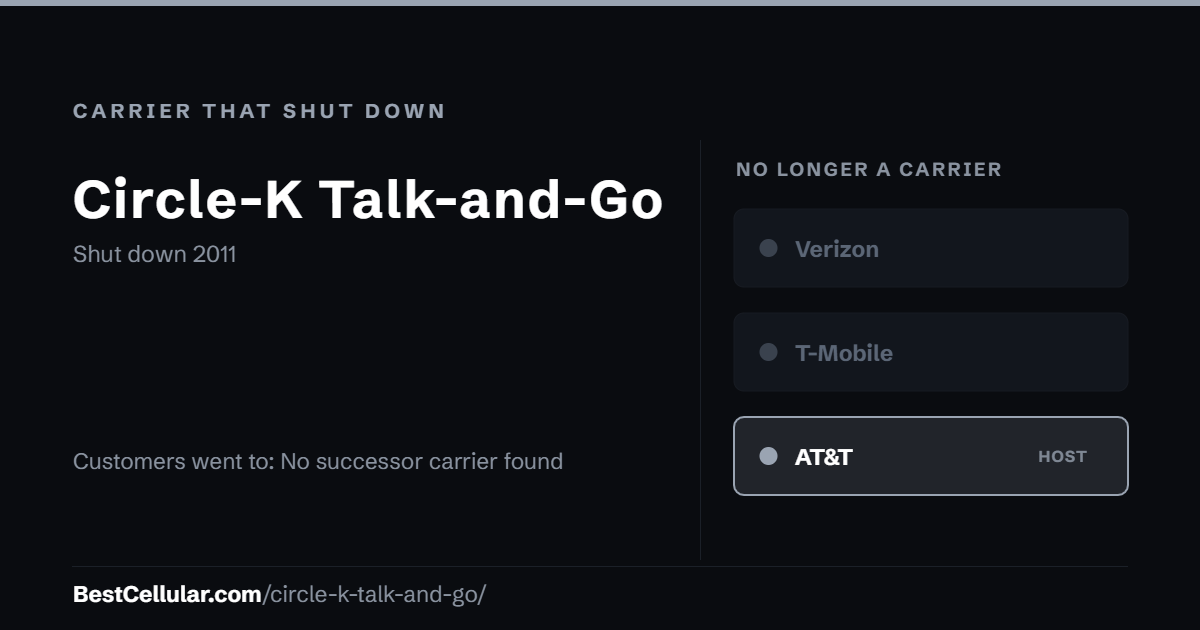Click the status dot beside T-Mobile
This screenshot has height=630, width=1200.
(768, 352)
